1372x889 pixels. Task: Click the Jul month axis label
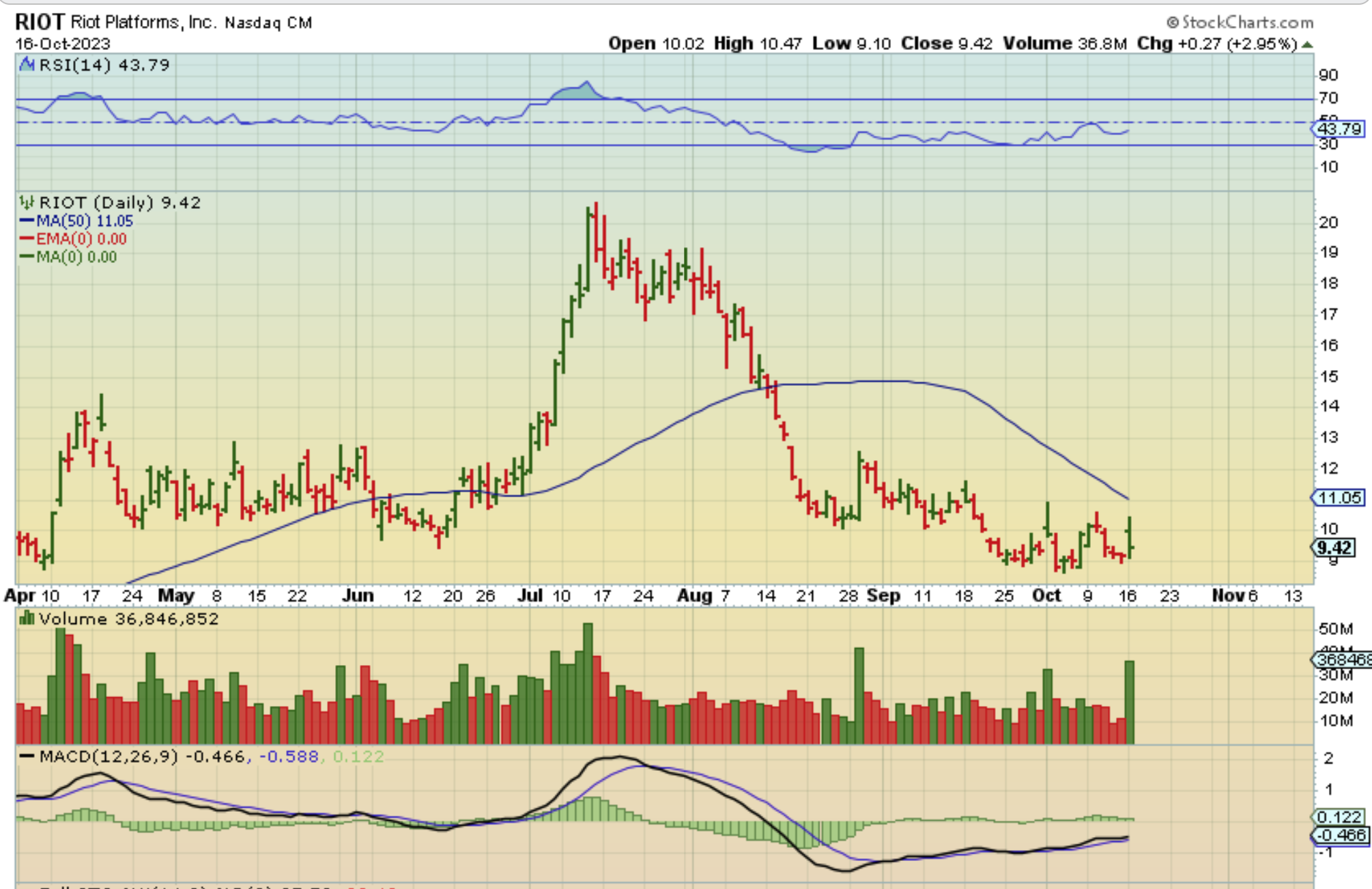tap(530, 595)
